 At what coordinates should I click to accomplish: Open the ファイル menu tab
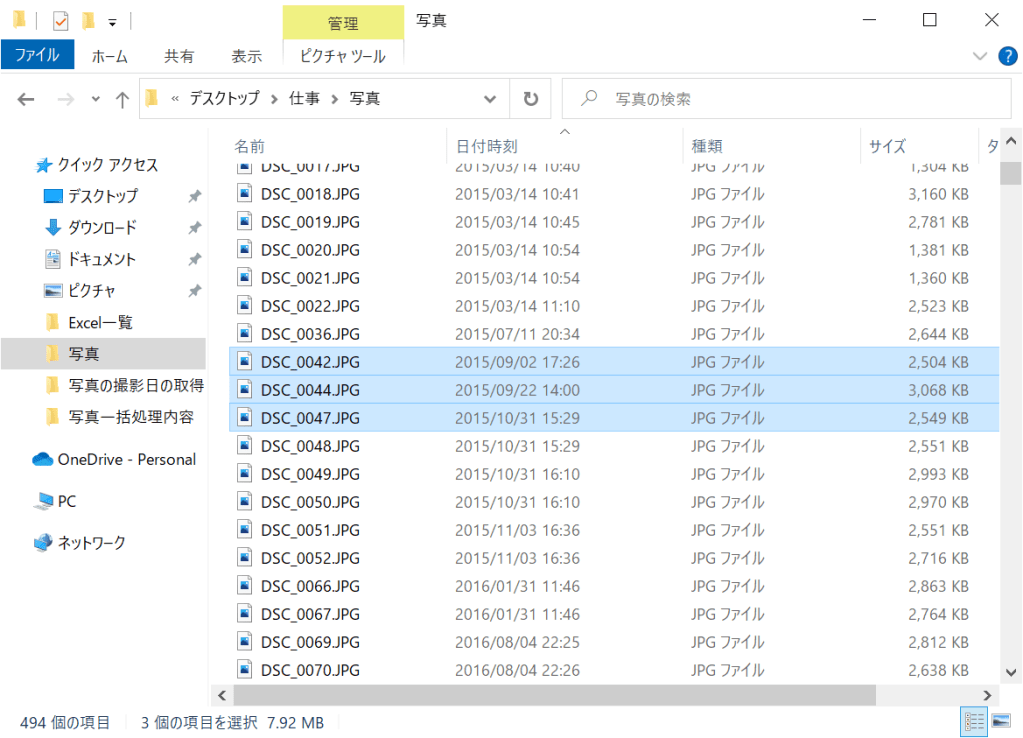(37, 56)
